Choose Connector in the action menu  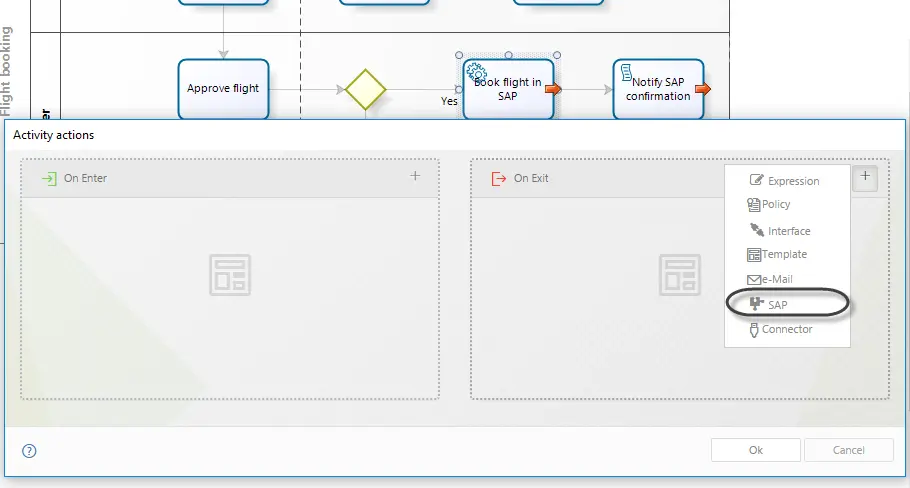point(787,329)
